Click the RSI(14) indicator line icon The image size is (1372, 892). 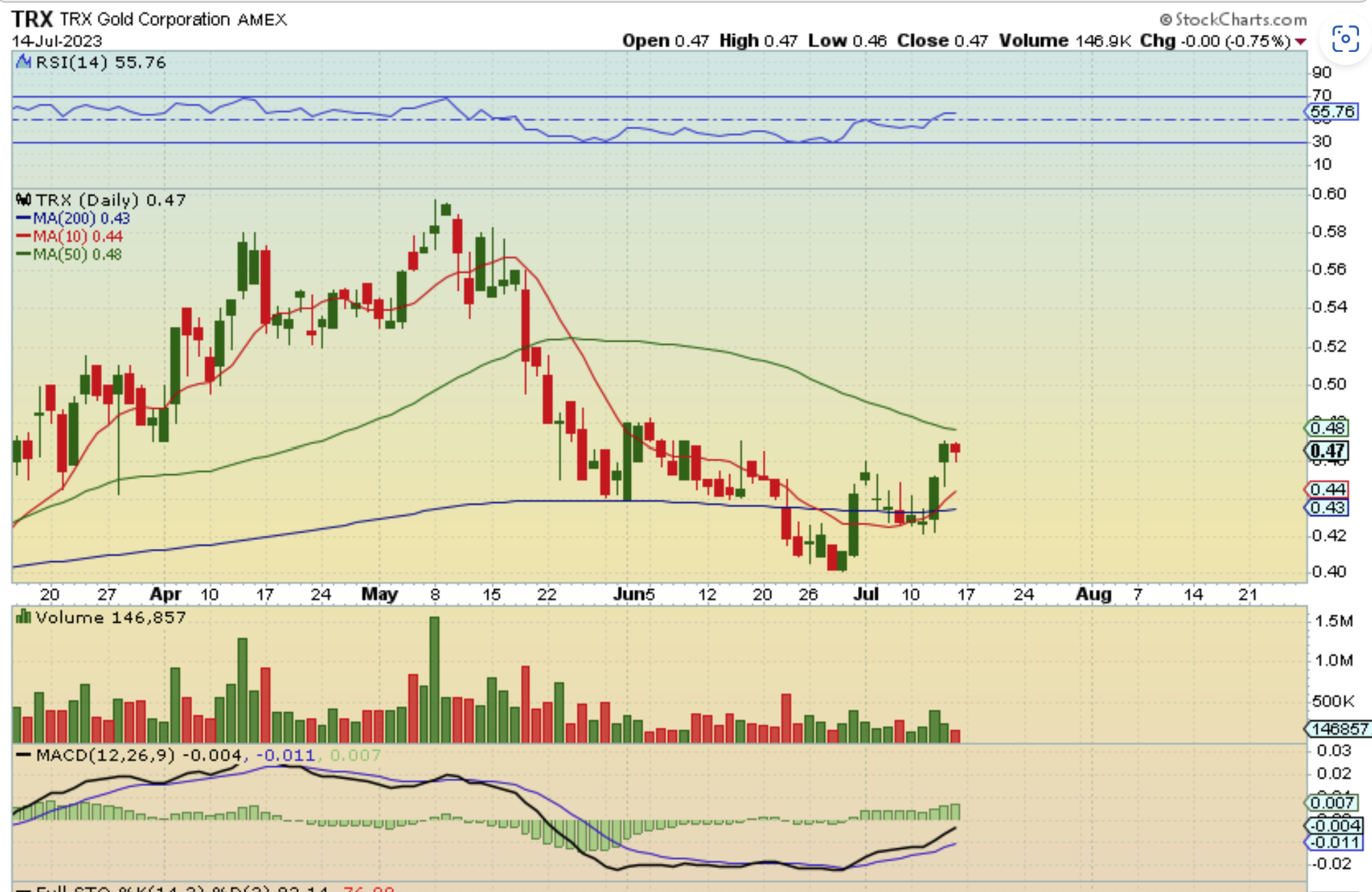click(x=23, y=62)
